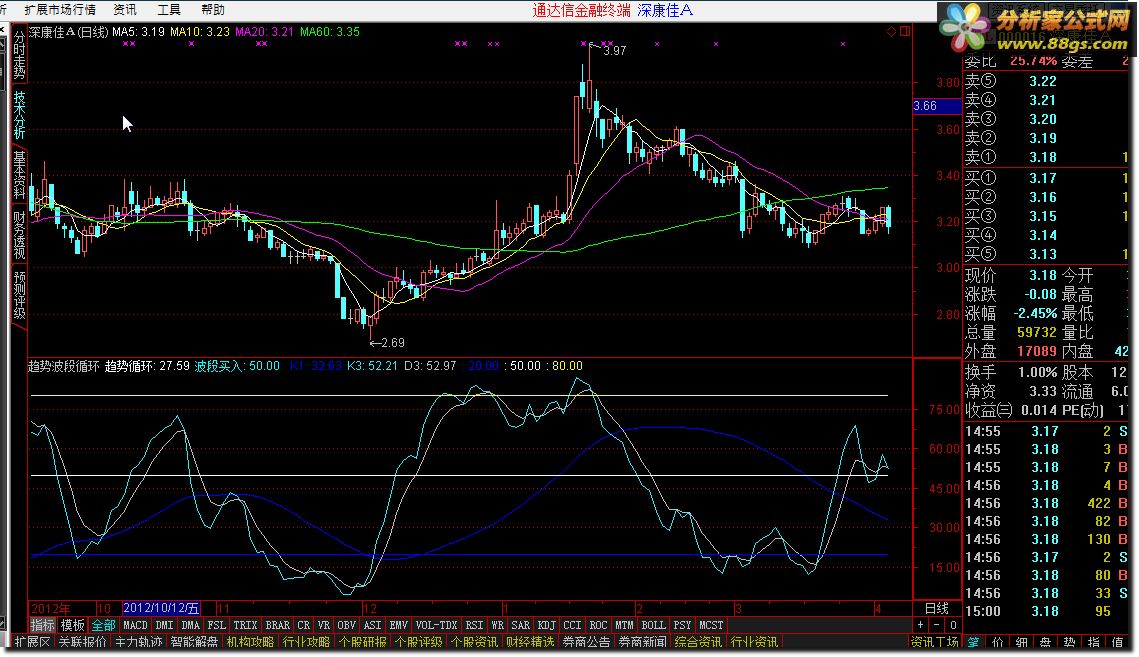
Task: Open the 券商公告 tab
Action: 586,642
